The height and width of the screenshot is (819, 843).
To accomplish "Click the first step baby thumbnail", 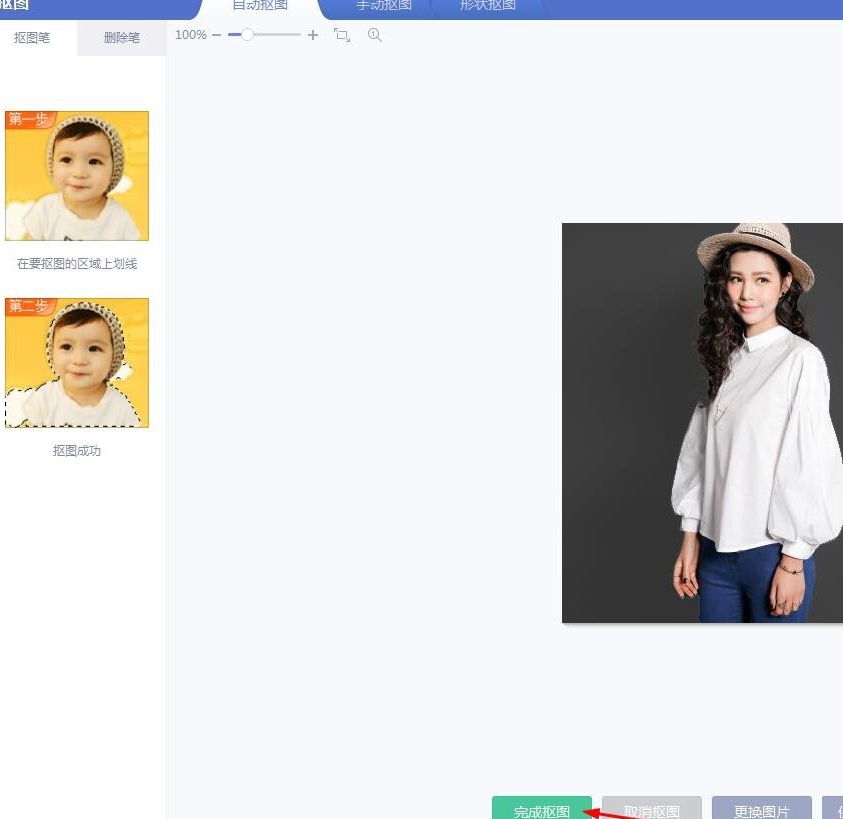I will 77,176.
